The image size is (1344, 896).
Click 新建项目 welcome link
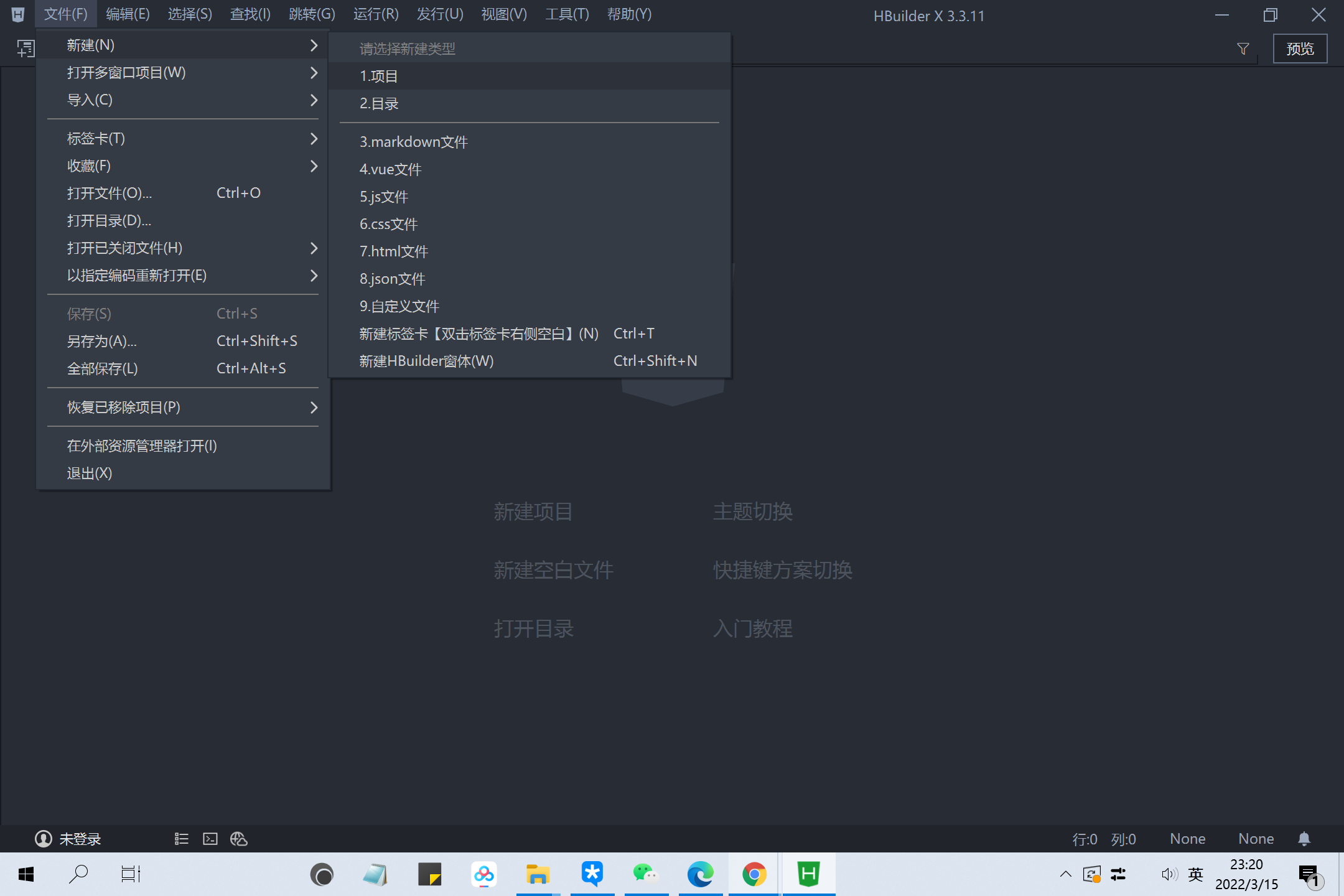click(x=533, y=511)
